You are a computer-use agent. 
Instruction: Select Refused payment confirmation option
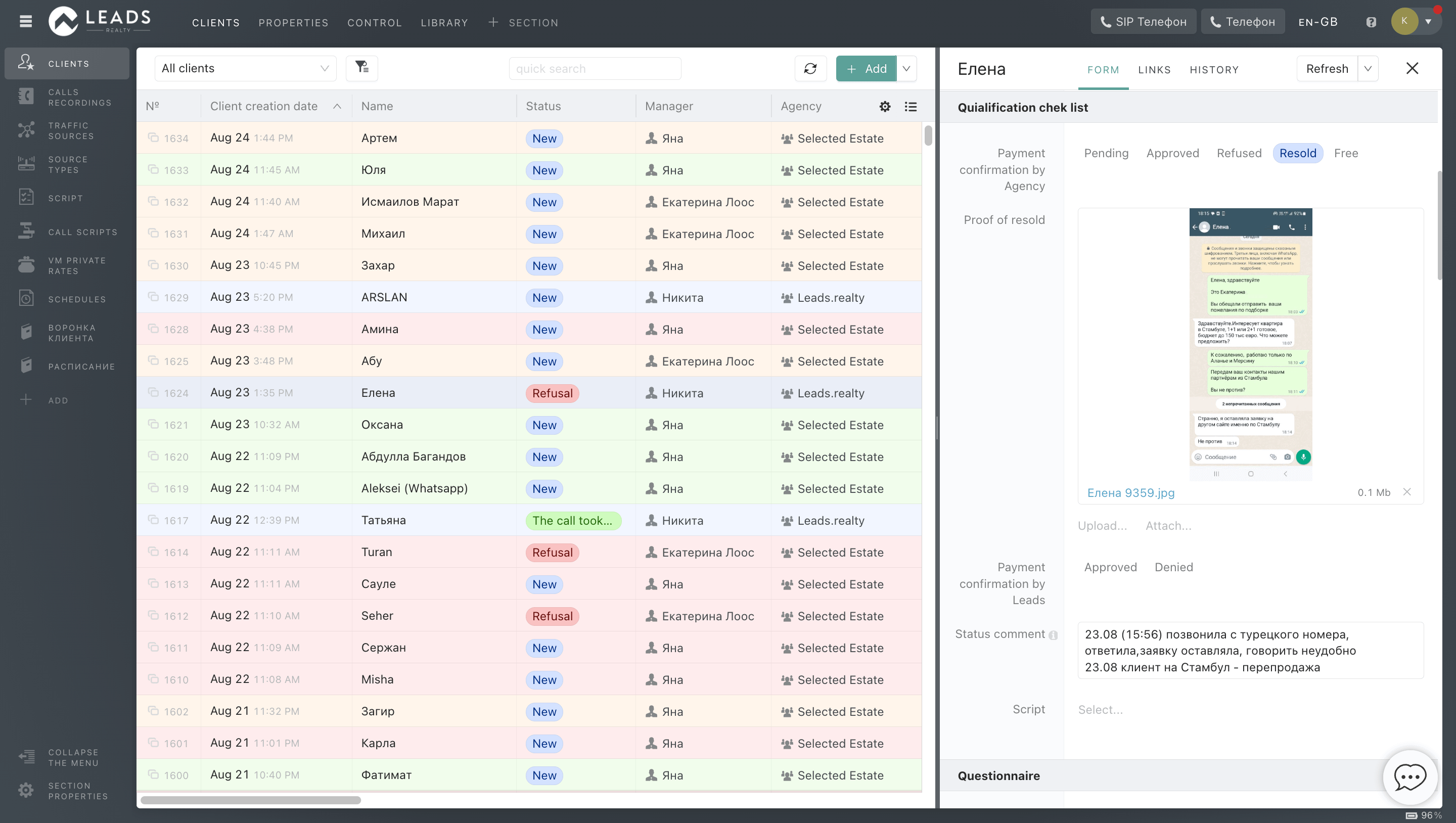[1239, 153]
